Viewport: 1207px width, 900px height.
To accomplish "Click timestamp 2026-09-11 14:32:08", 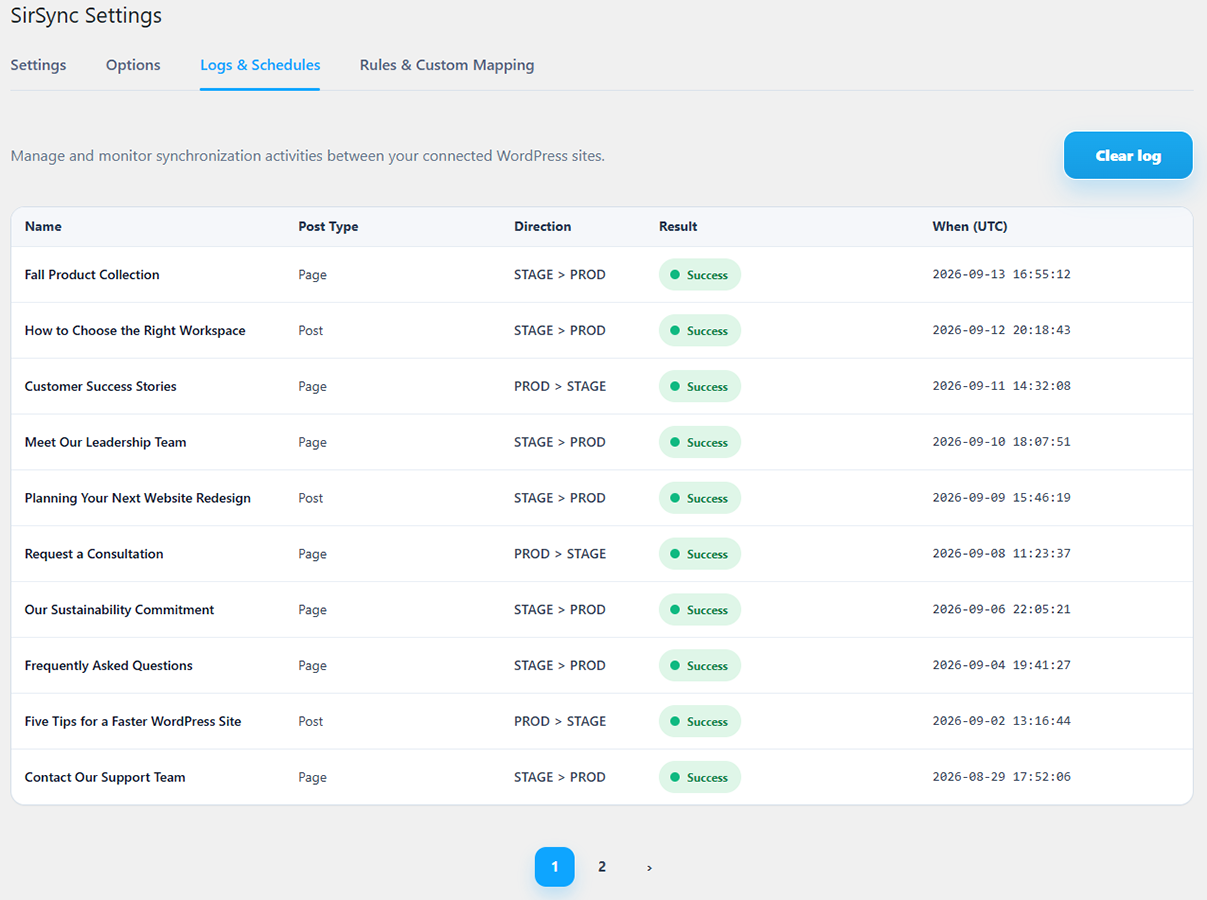I will pos(1001,387).
